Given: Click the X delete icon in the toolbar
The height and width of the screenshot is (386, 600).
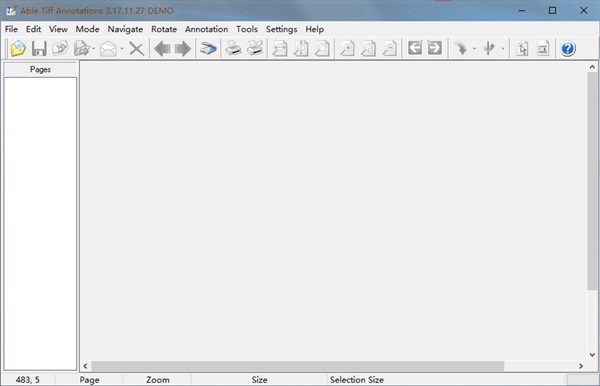Looking at the screenshot, I should pyautogui.click(x=136, y=49).
